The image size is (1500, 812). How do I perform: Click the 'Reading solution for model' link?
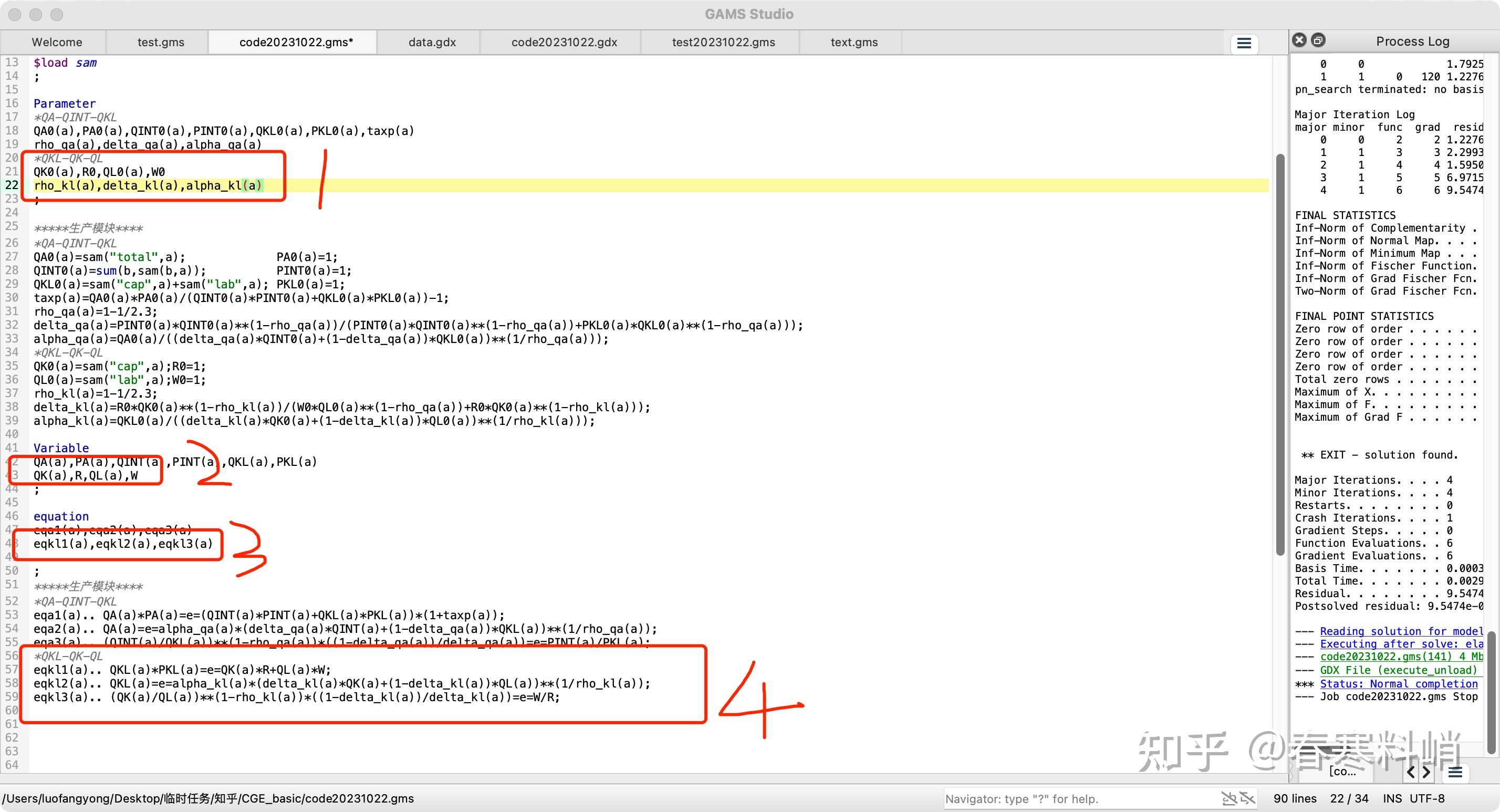pyautogui.click(x=1401, y=631)
